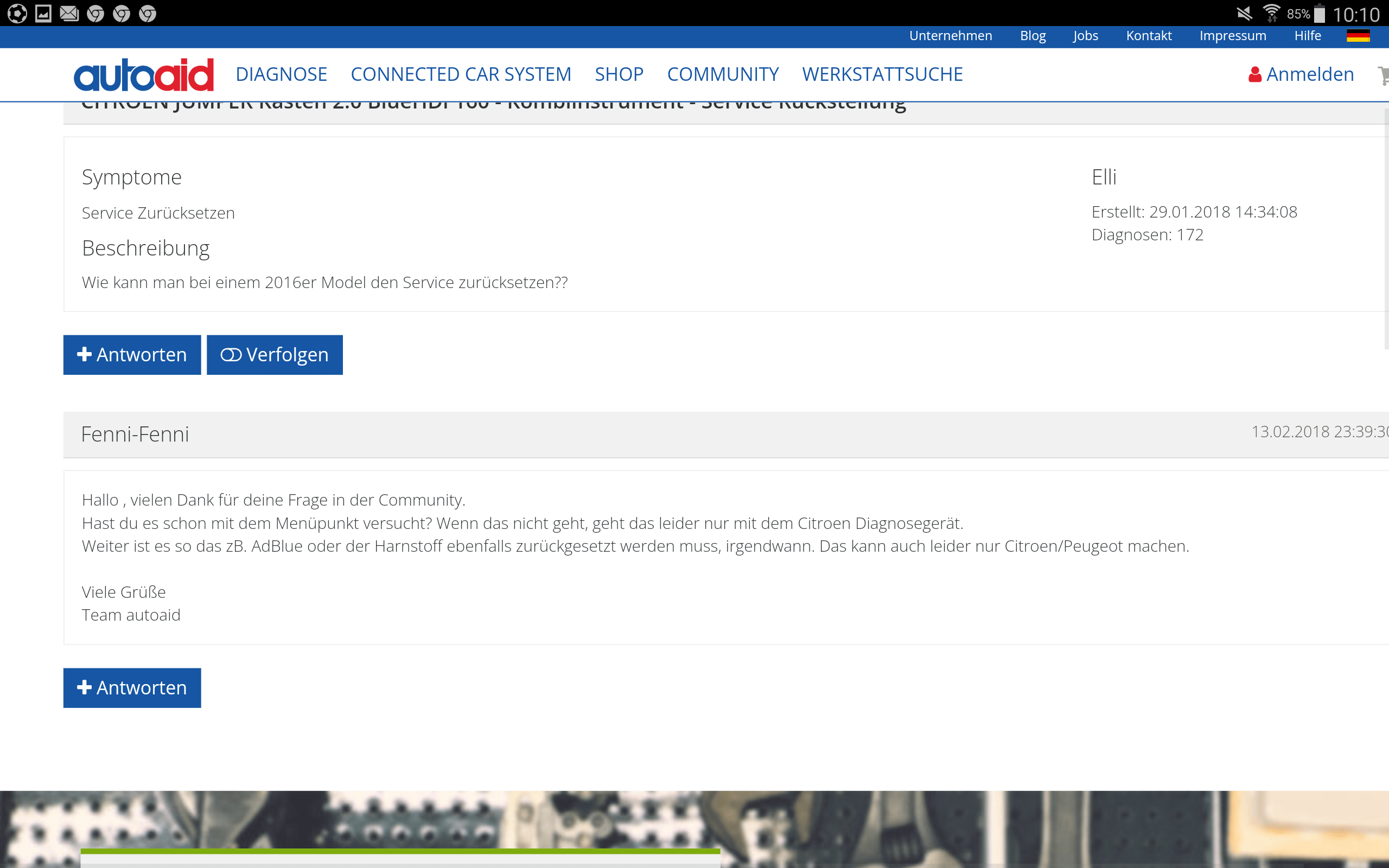Open the German flag language selector

click(1358, 36)
